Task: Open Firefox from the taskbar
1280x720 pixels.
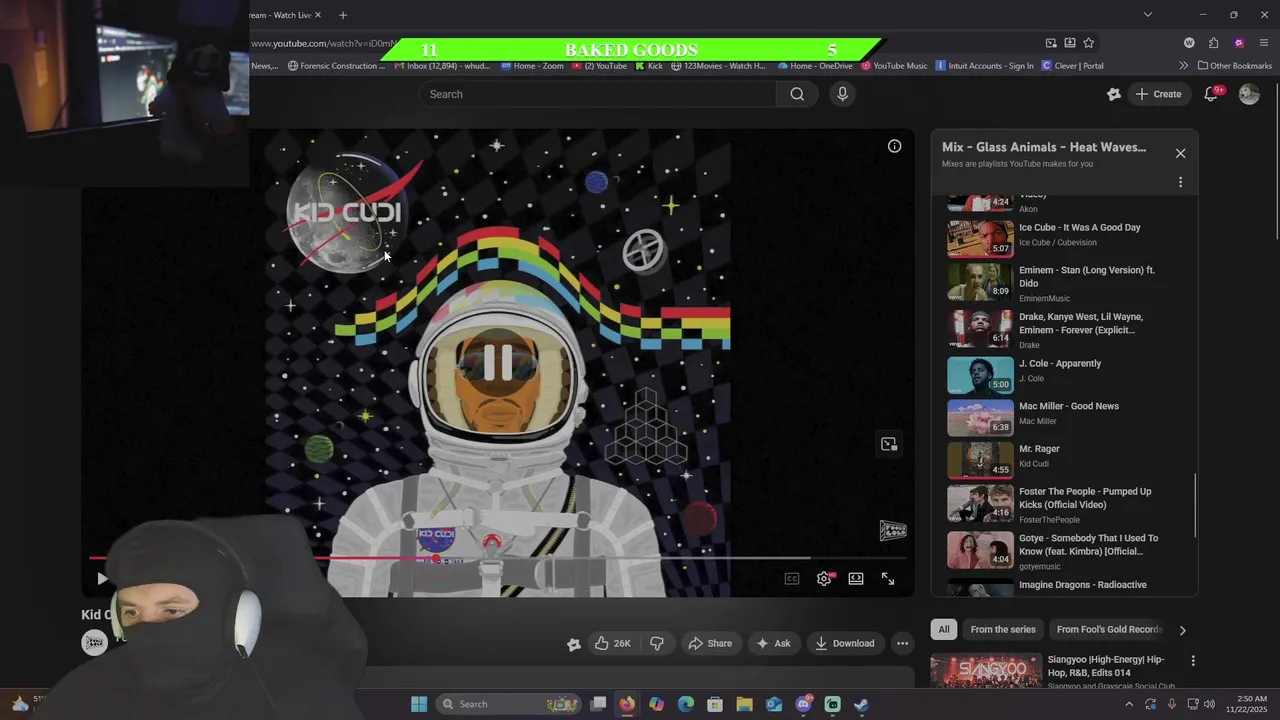Action: coord(627,704)
